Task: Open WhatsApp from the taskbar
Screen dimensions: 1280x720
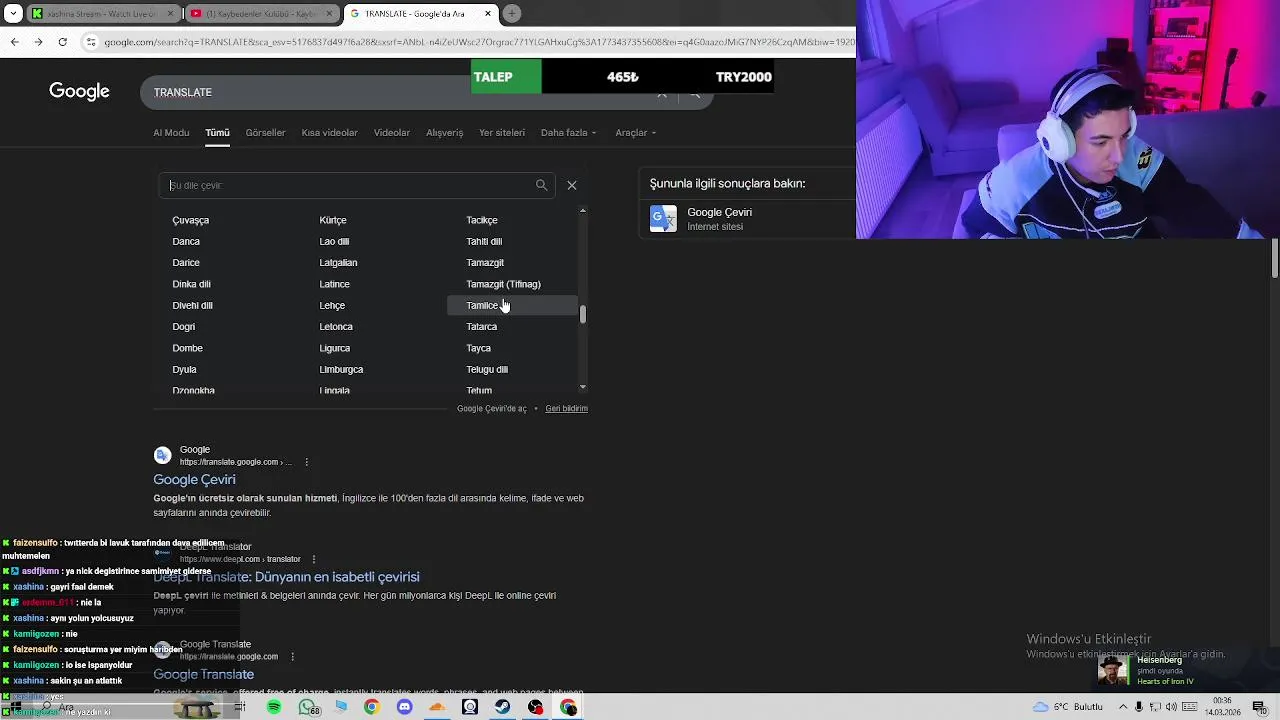Action: 307,707
